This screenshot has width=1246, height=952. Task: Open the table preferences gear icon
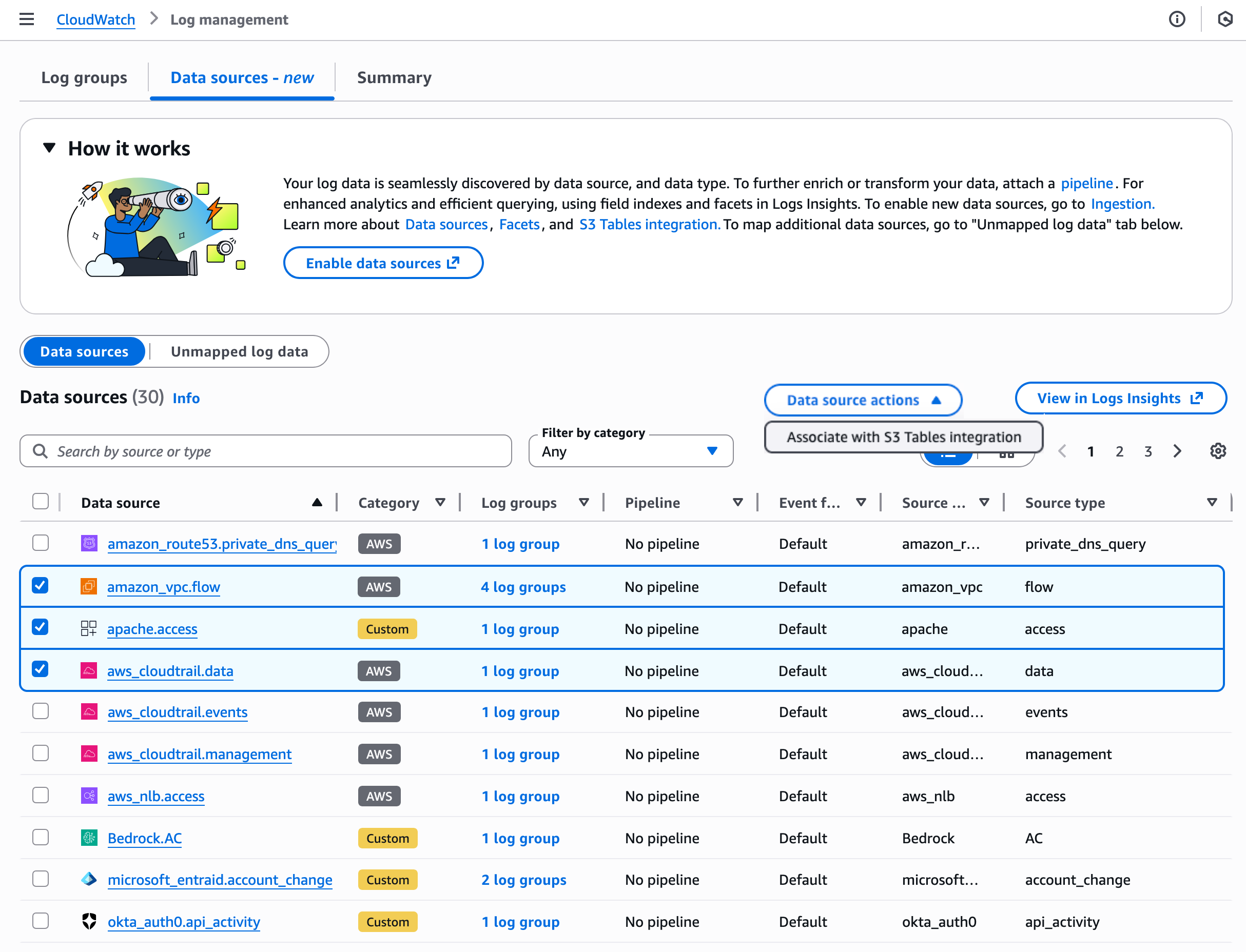pyautogui.click(x=1218, y=451)
